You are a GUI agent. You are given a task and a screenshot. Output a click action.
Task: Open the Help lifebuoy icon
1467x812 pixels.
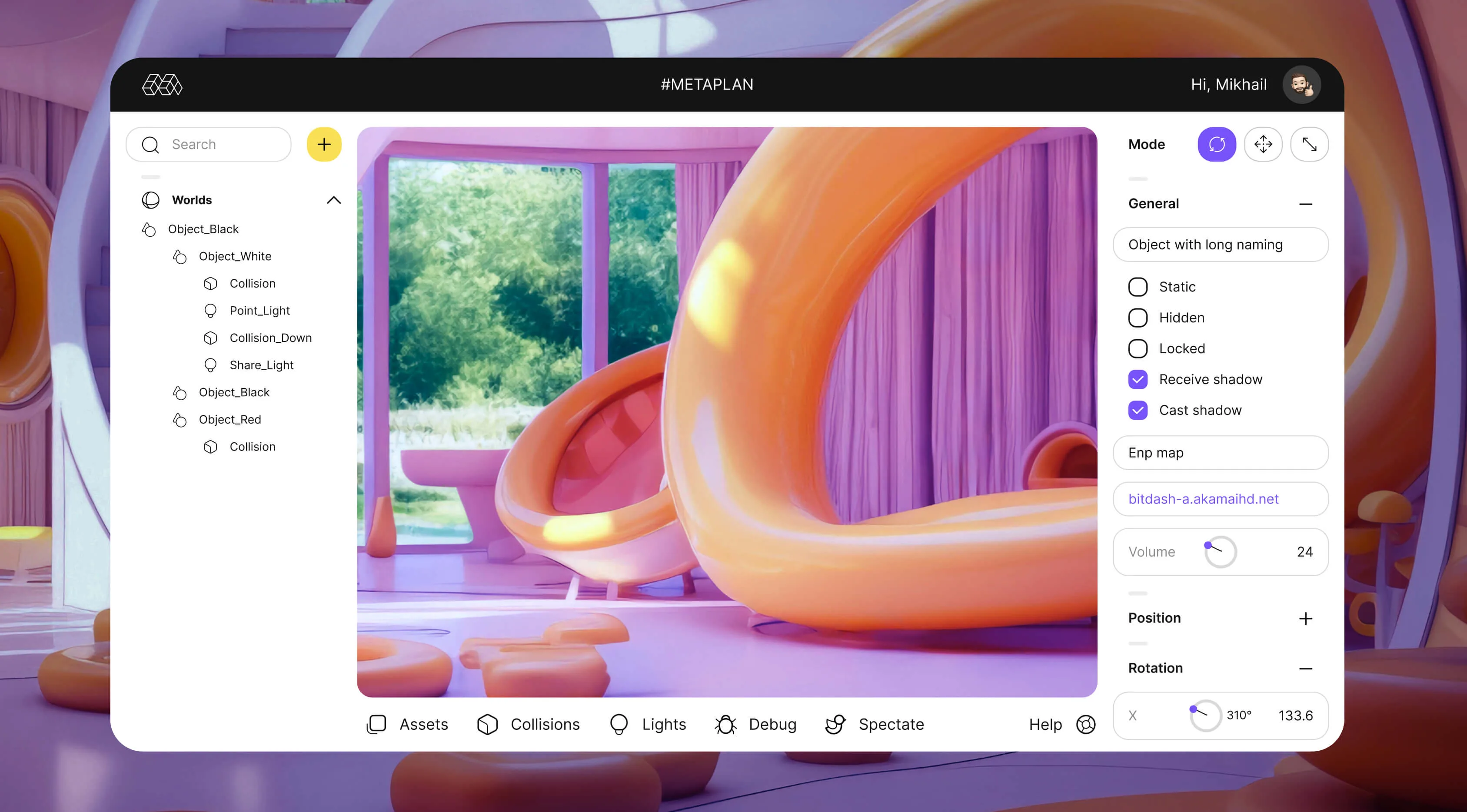tap(1085, 724)
